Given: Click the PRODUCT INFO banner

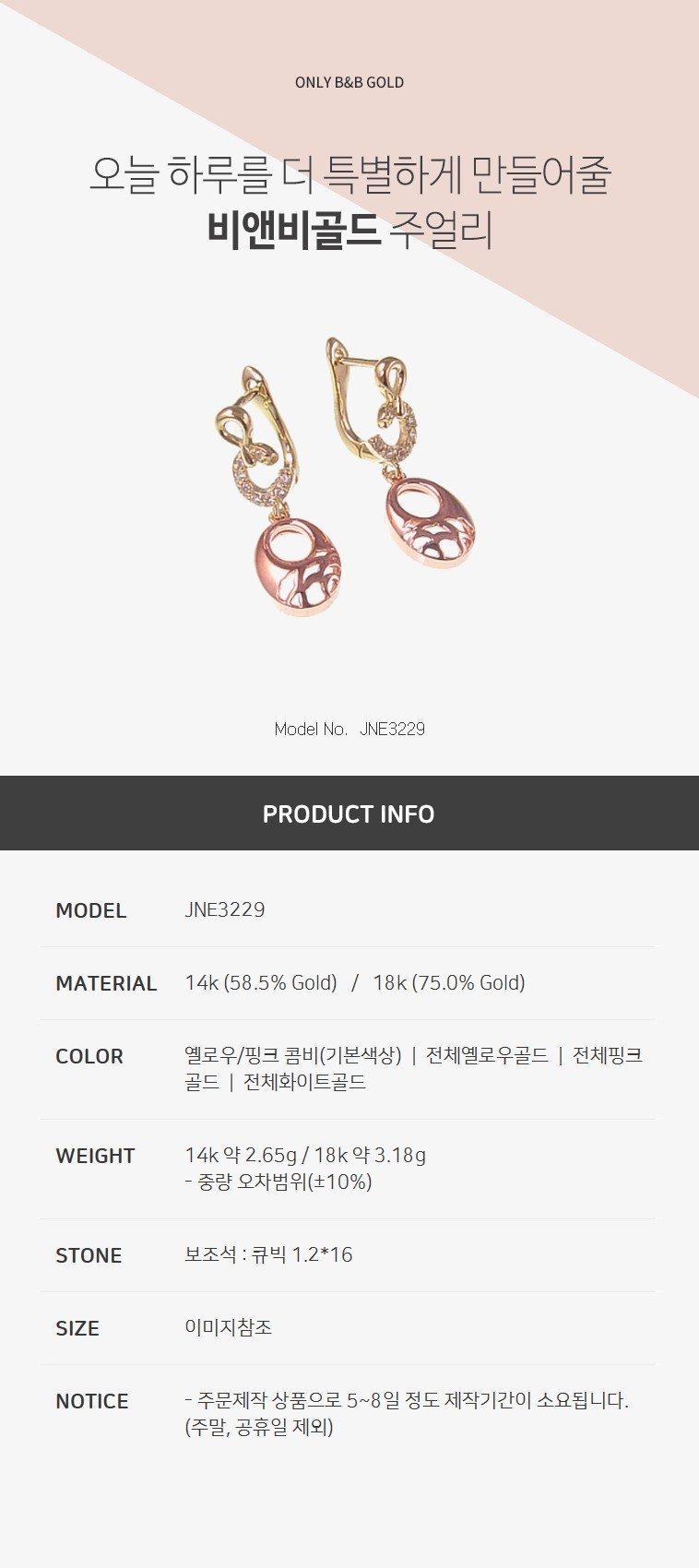Looking at the screenshot, I should pyautogui.click(x=349, y=814).
